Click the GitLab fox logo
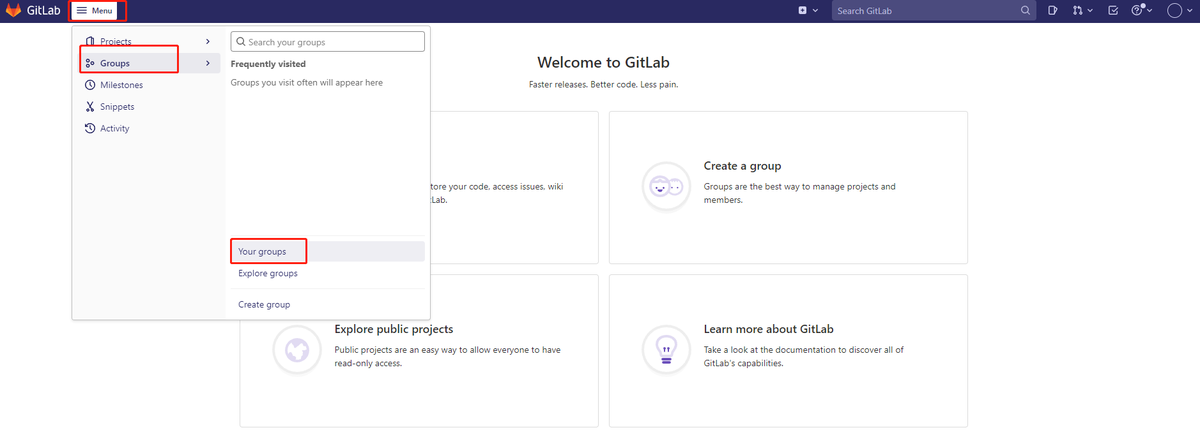Screen dimensions: 1200x437 (15, 10)
